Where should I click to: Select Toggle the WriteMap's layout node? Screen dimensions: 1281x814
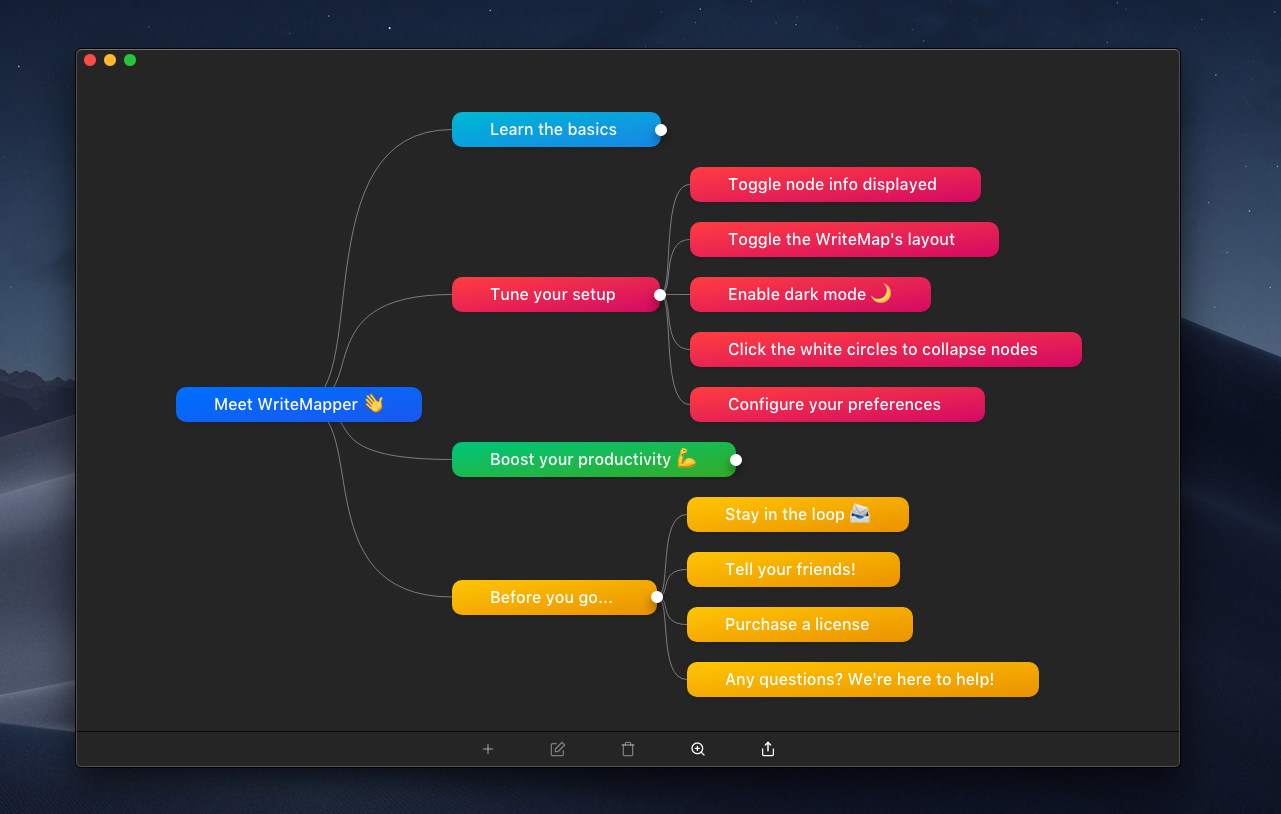844,239
